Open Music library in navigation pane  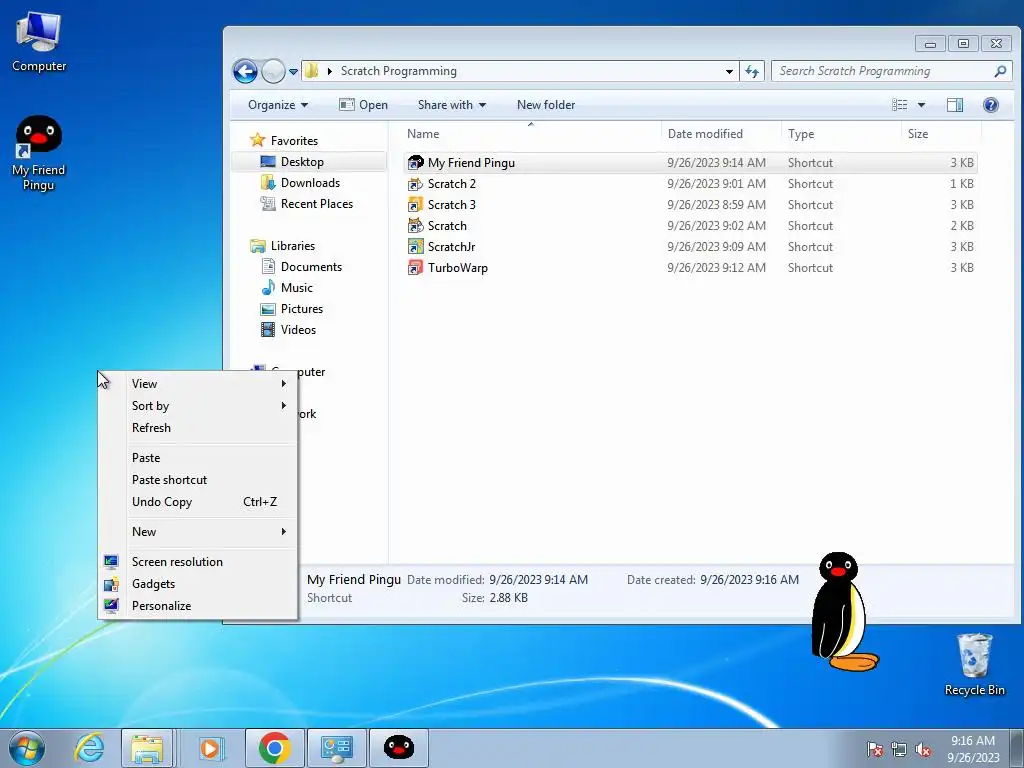[296, 288]
